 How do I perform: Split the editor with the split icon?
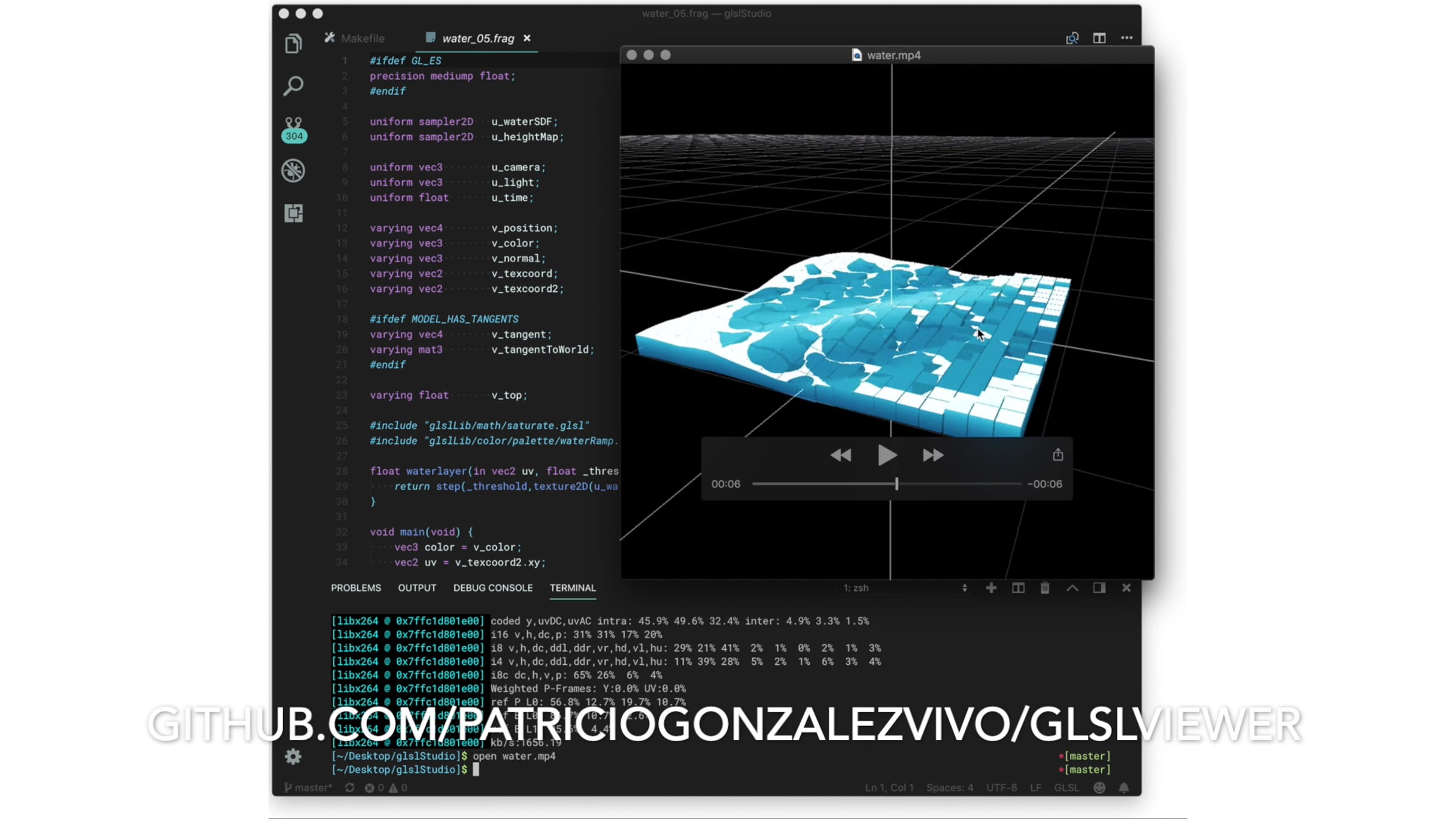(1099, 38)
